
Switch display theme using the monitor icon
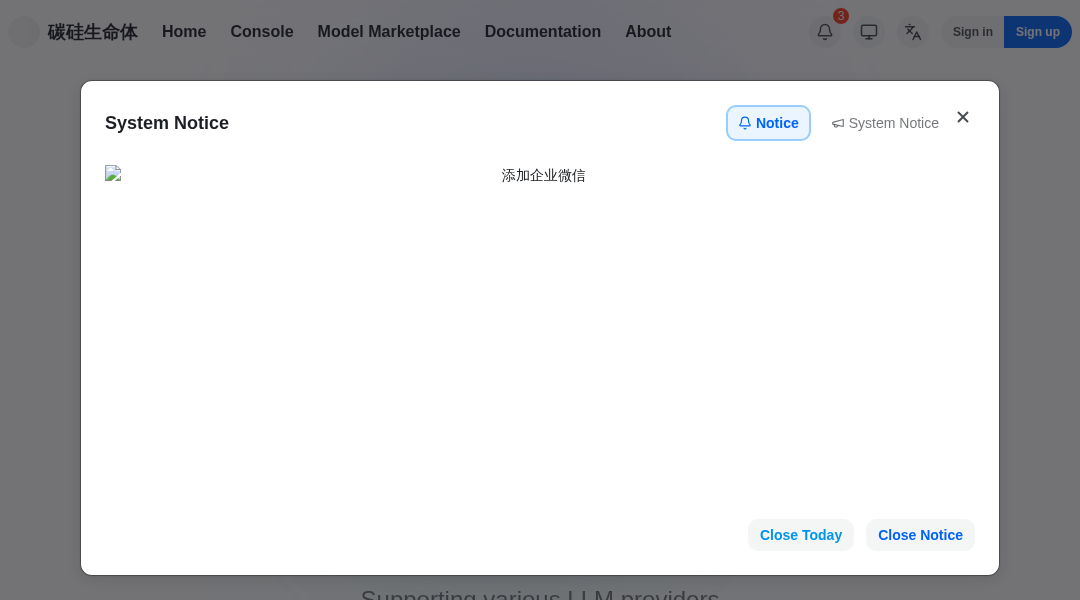pyautogui.click(x=869, y=32)
